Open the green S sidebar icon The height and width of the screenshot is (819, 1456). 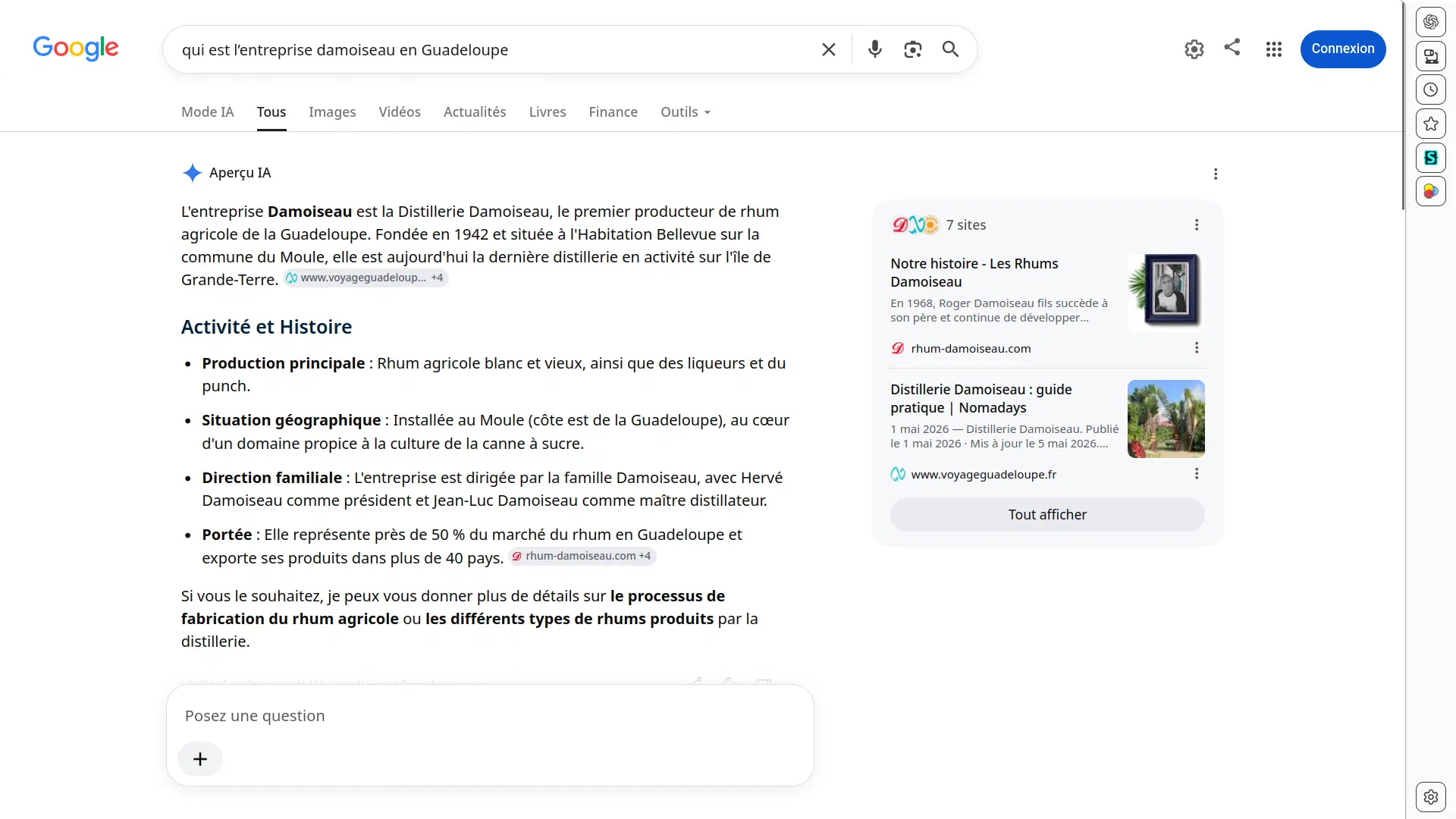point(1430,158)
